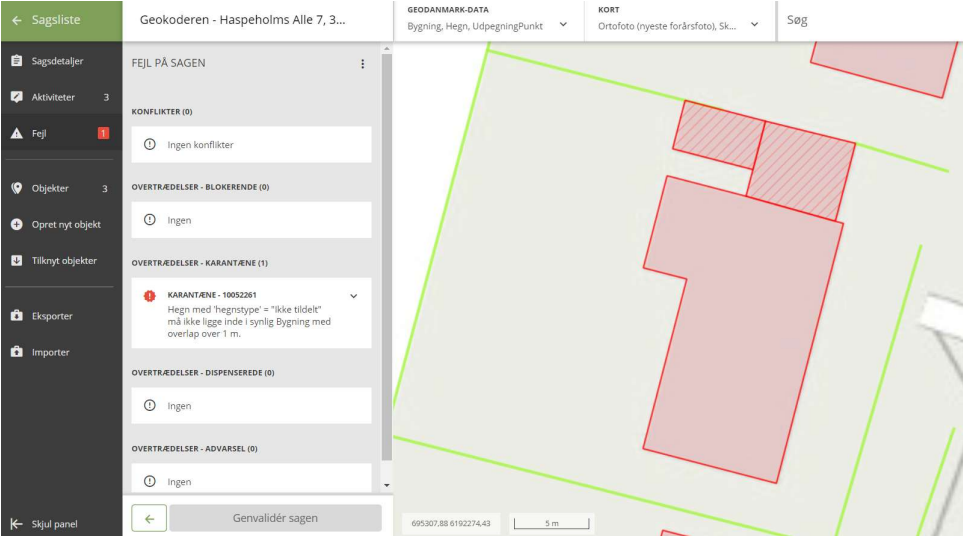Collapse sidebar with Skjul panel
The image size is (963, 536).
click(x=45, y=524)
